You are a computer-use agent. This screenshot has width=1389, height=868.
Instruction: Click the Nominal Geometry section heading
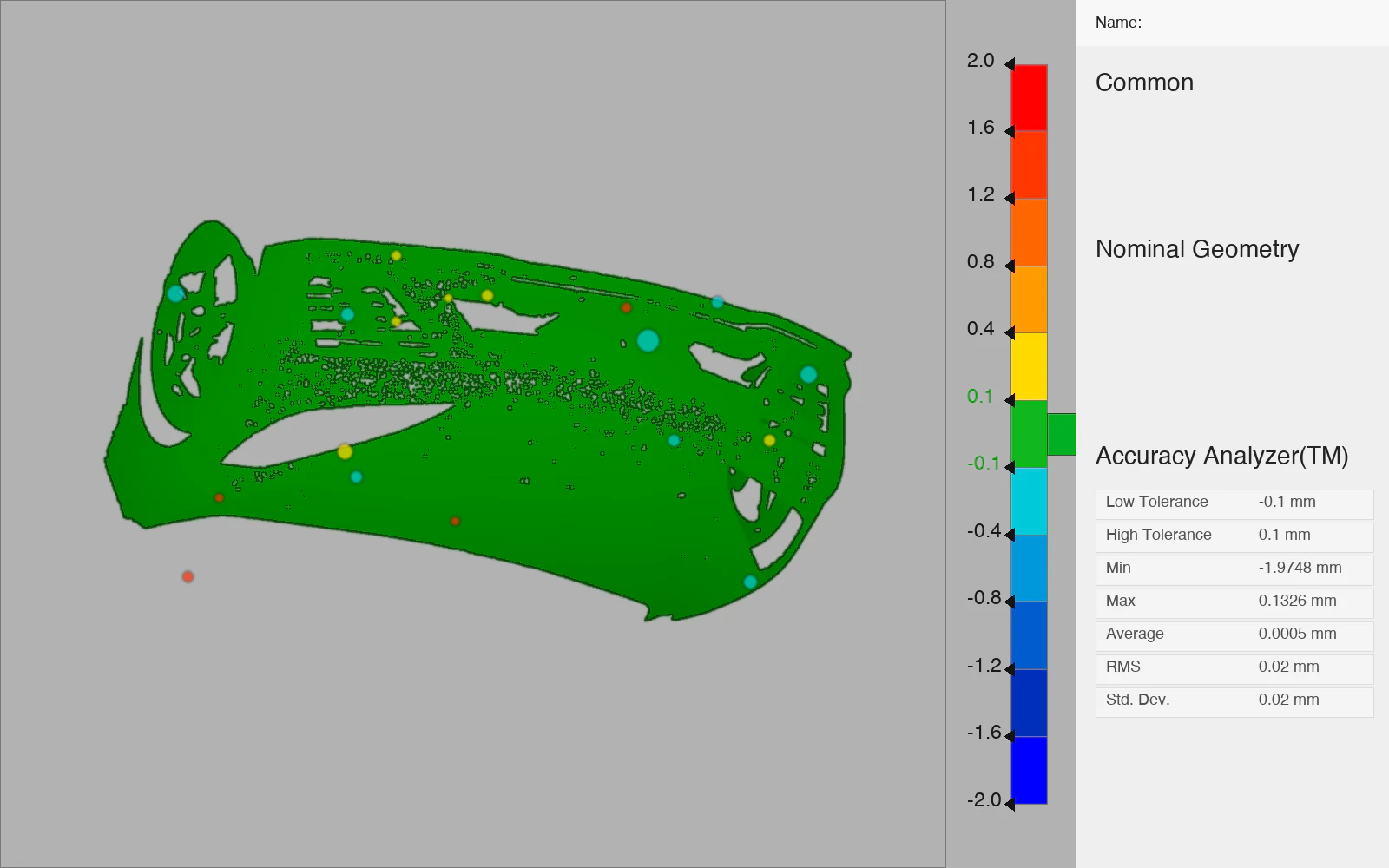(x=1197, y=249)
